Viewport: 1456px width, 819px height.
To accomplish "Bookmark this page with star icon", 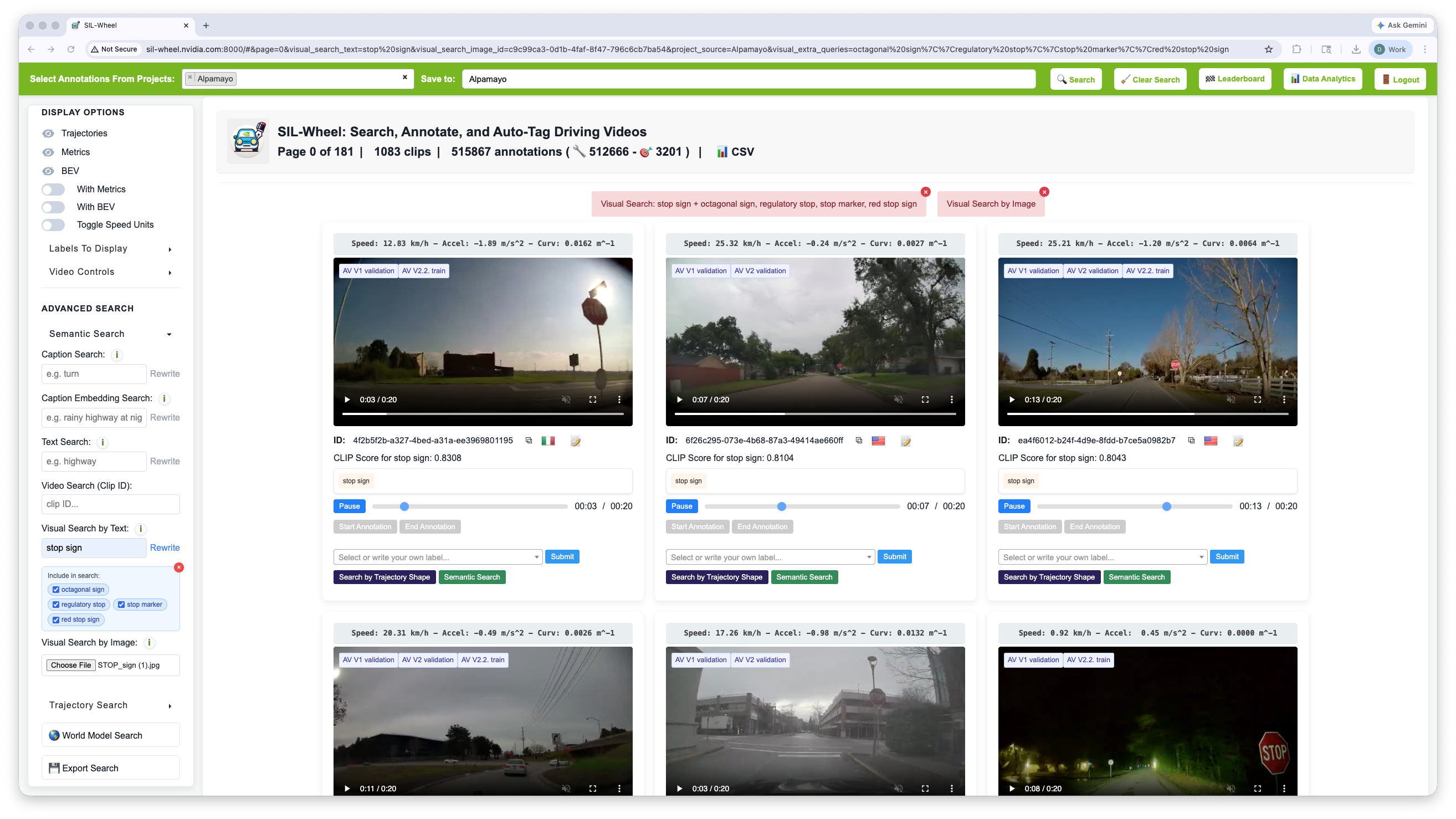I will point(1268,49).
